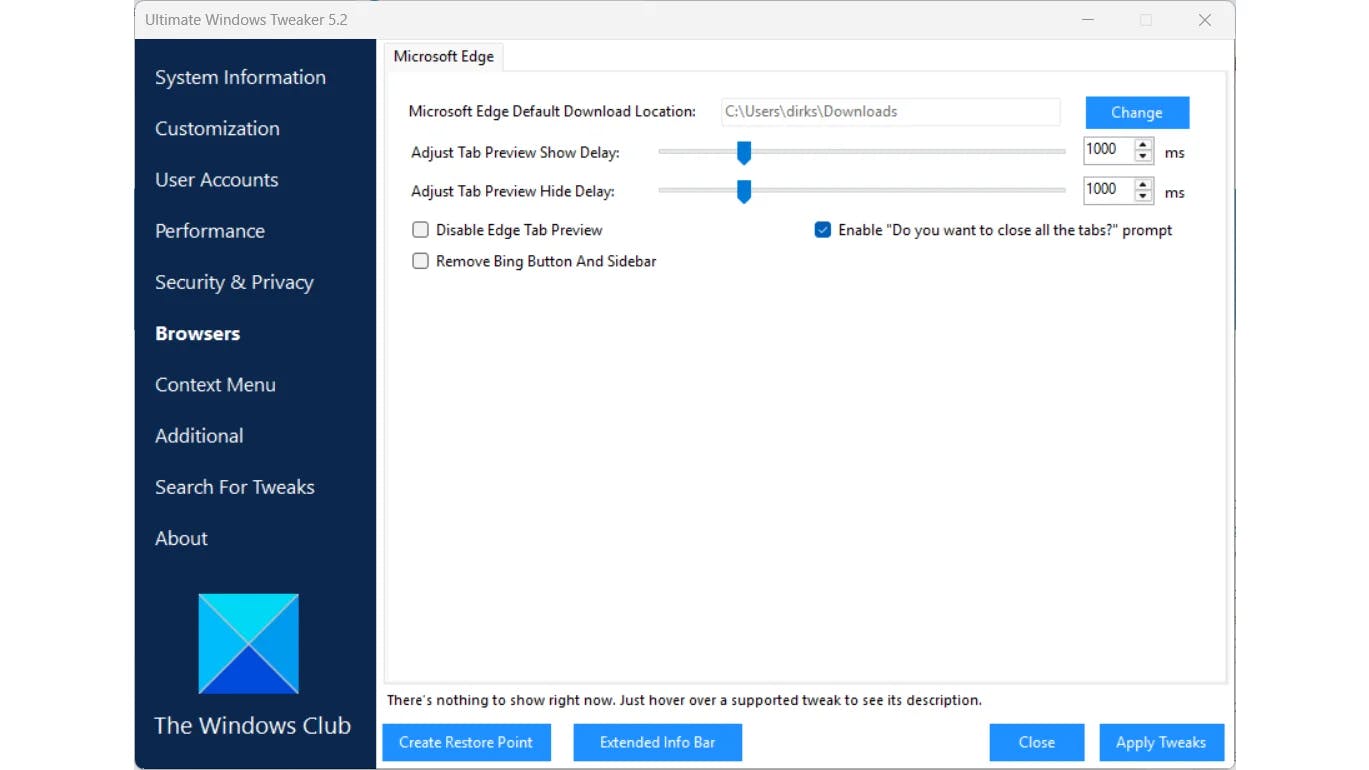Click The Windows Club text
Screen dimensions: 1369x770
[252, 726]
